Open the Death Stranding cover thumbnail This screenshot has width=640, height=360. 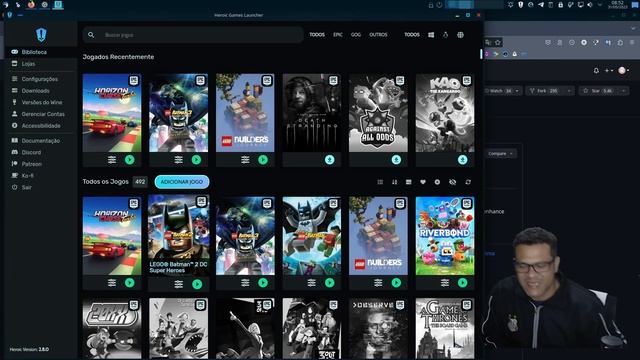(x=312, y=113)
